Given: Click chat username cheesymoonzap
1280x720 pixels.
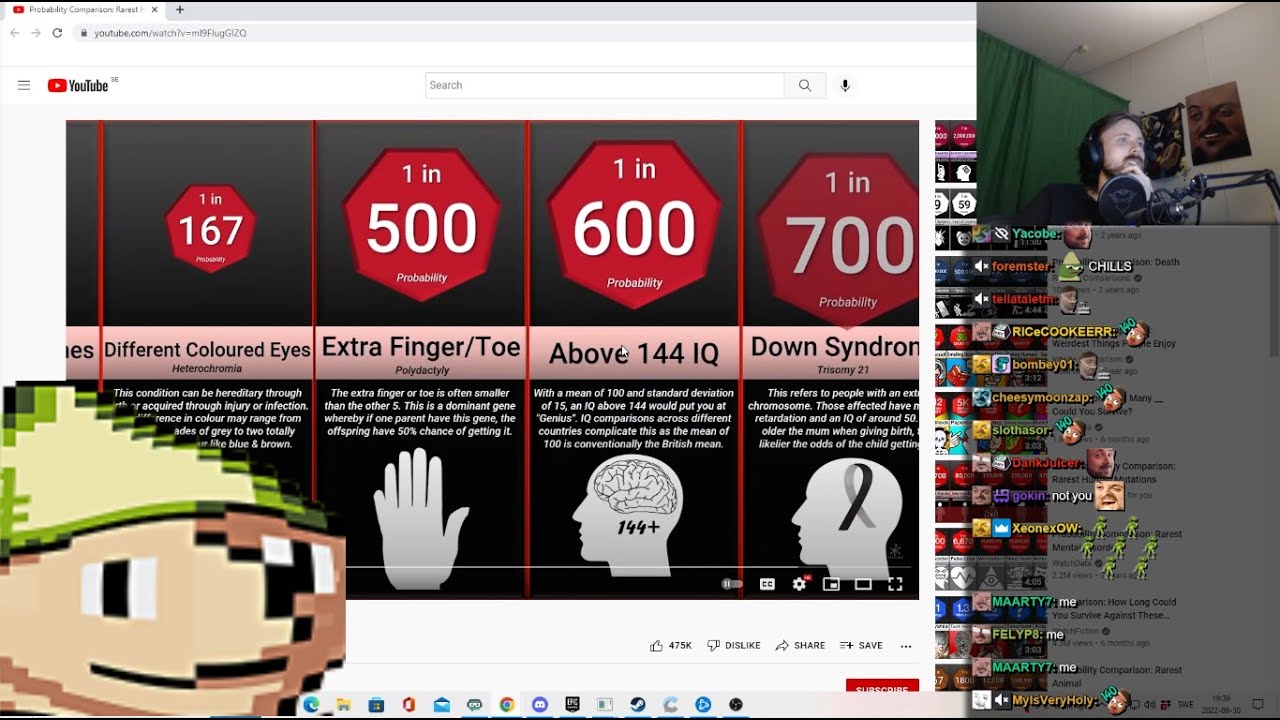Looking at the screenshot, I should 1042,398.
